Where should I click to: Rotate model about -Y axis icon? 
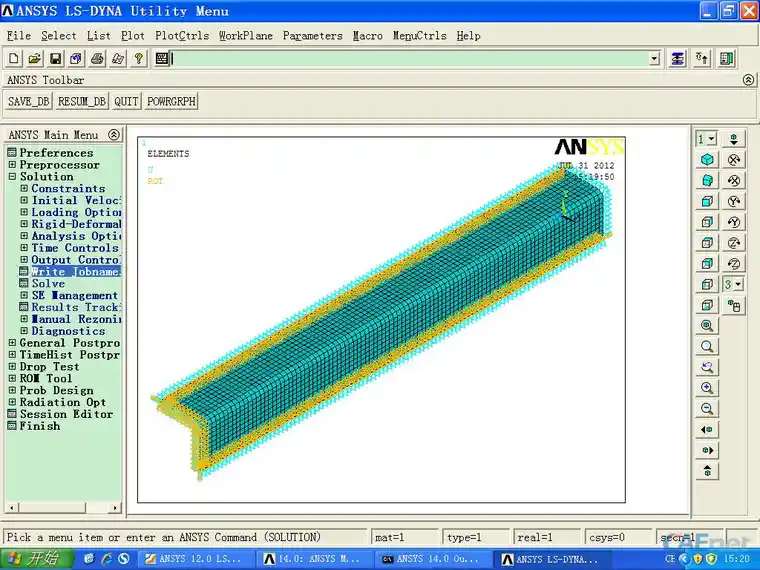tap(734, 222)
